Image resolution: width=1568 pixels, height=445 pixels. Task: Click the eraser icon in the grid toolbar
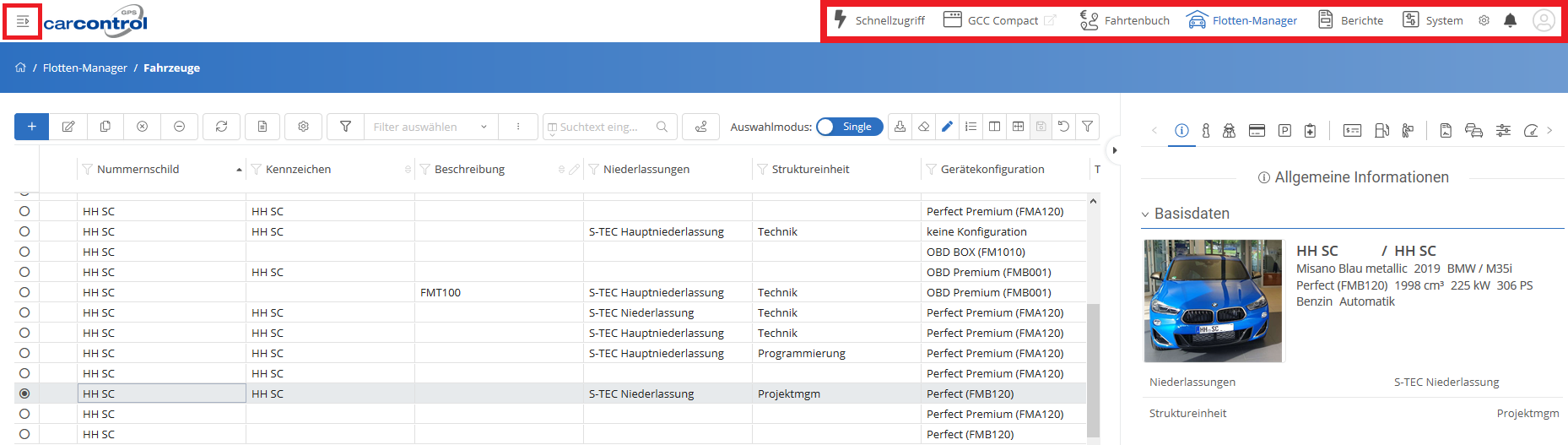click(x=924, y=127)
